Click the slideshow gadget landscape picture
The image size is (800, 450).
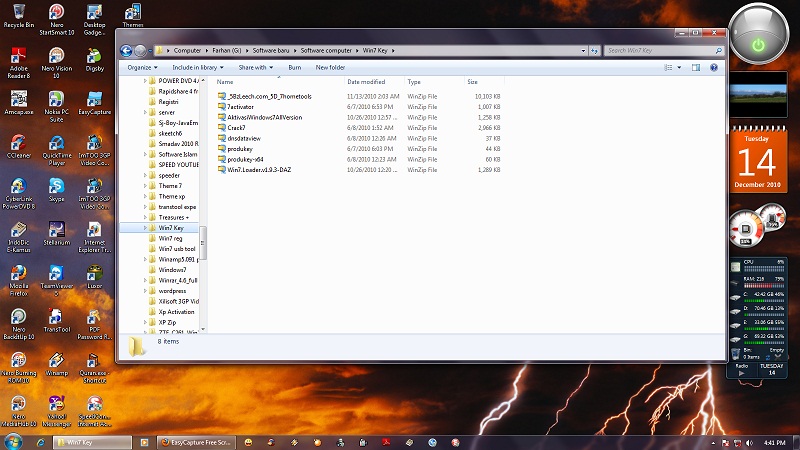point(758,94)
